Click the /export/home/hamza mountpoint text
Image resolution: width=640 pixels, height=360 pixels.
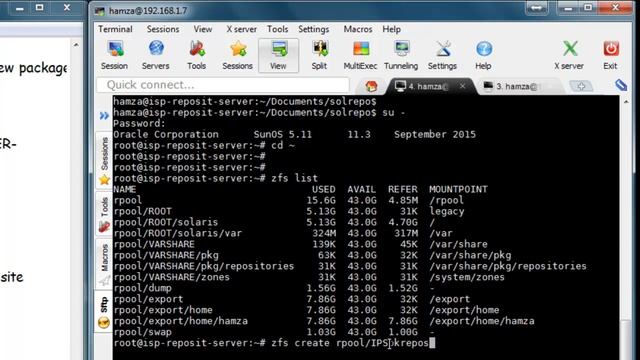(x=482, y=321)
